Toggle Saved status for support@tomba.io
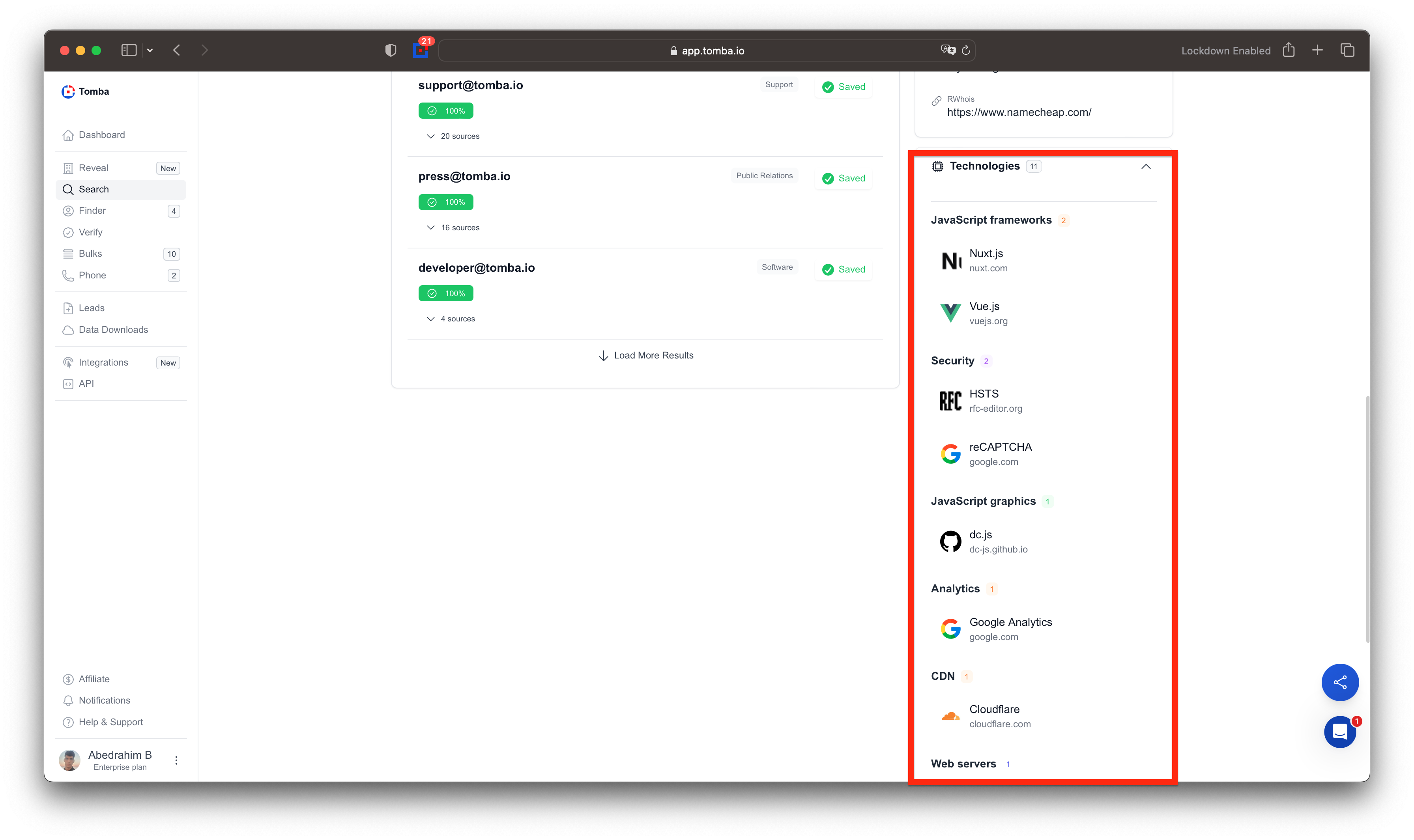 (x=843, y=87)
